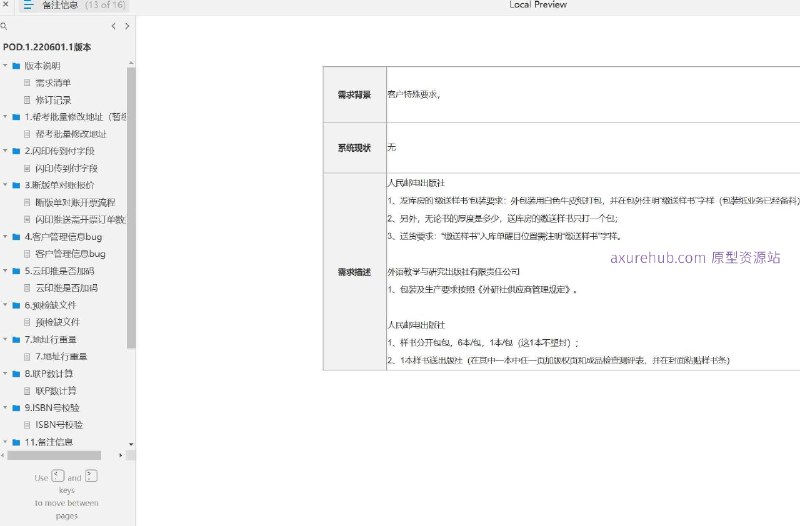Open the 预检缺文件 page
The height and width of the screenshot is (526, 800).
(x=58, y=322)
